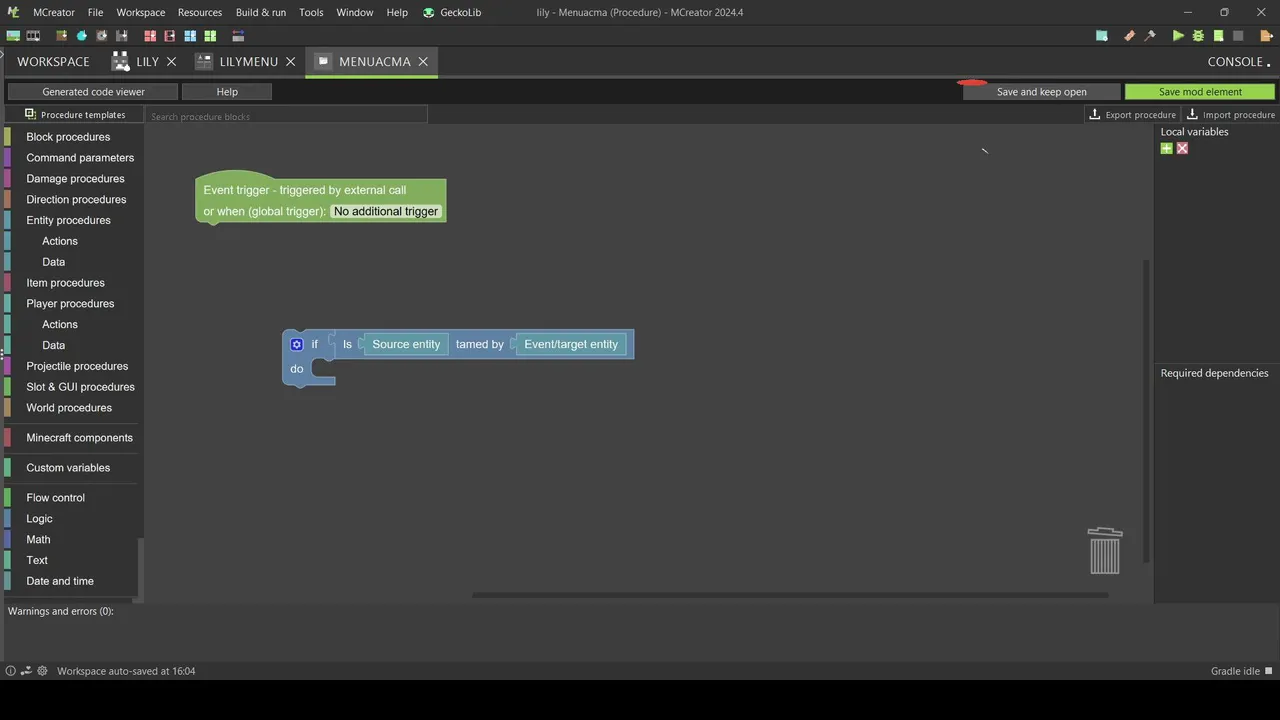Image resolution: width=1280 pixels, height=720 pixels.
Task: Click the export file icon in the top-right toolbar
Action: [1267, 36]
